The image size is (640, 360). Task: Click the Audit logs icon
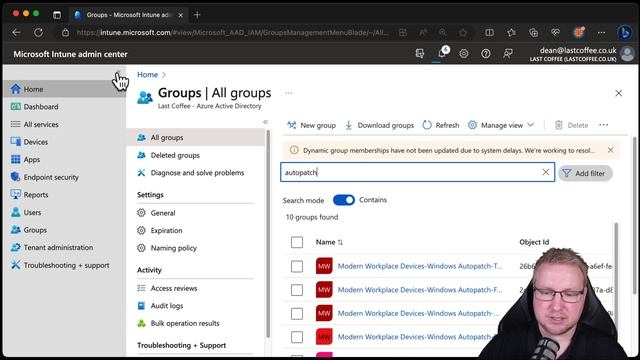(141, 305)
